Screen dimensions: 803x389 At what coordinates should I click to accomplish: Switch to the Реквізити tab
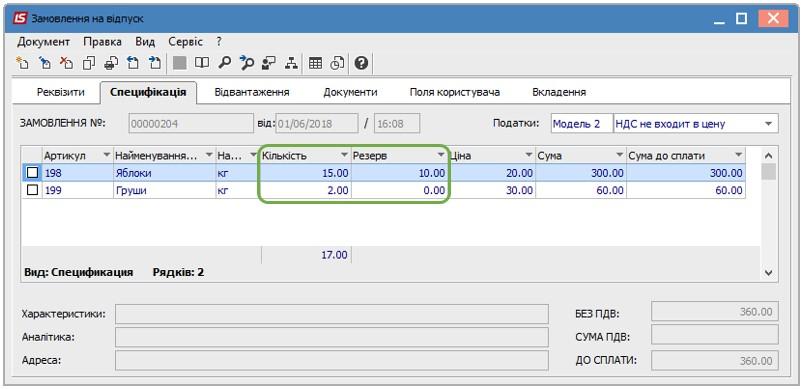(60, 92)
